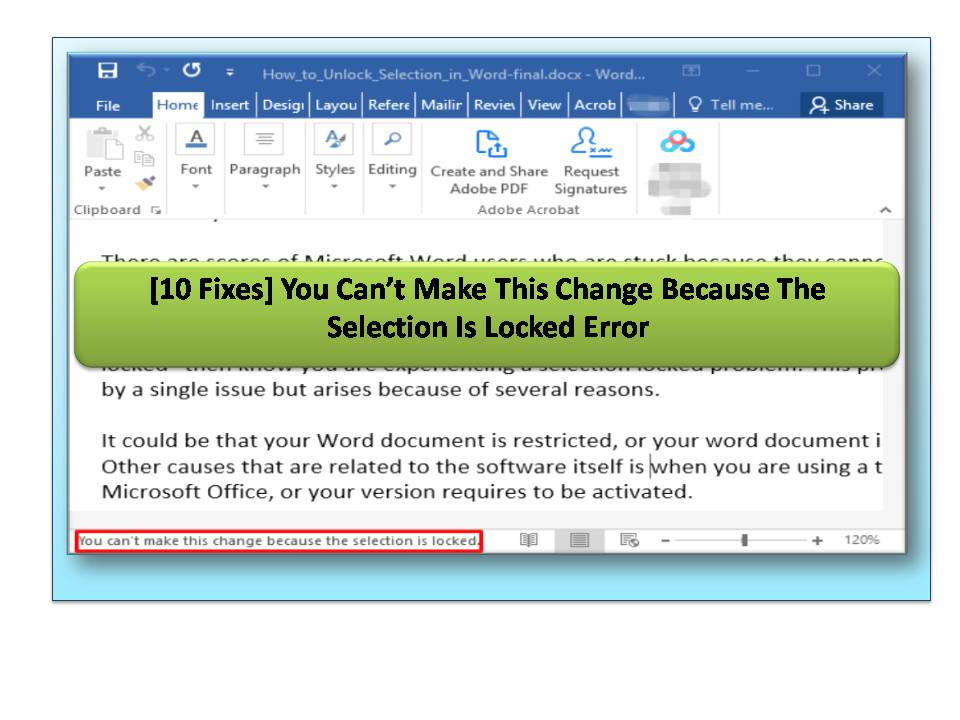
Task: Click text "by a single issue but arises"
Action: click(x=236, y=390)
